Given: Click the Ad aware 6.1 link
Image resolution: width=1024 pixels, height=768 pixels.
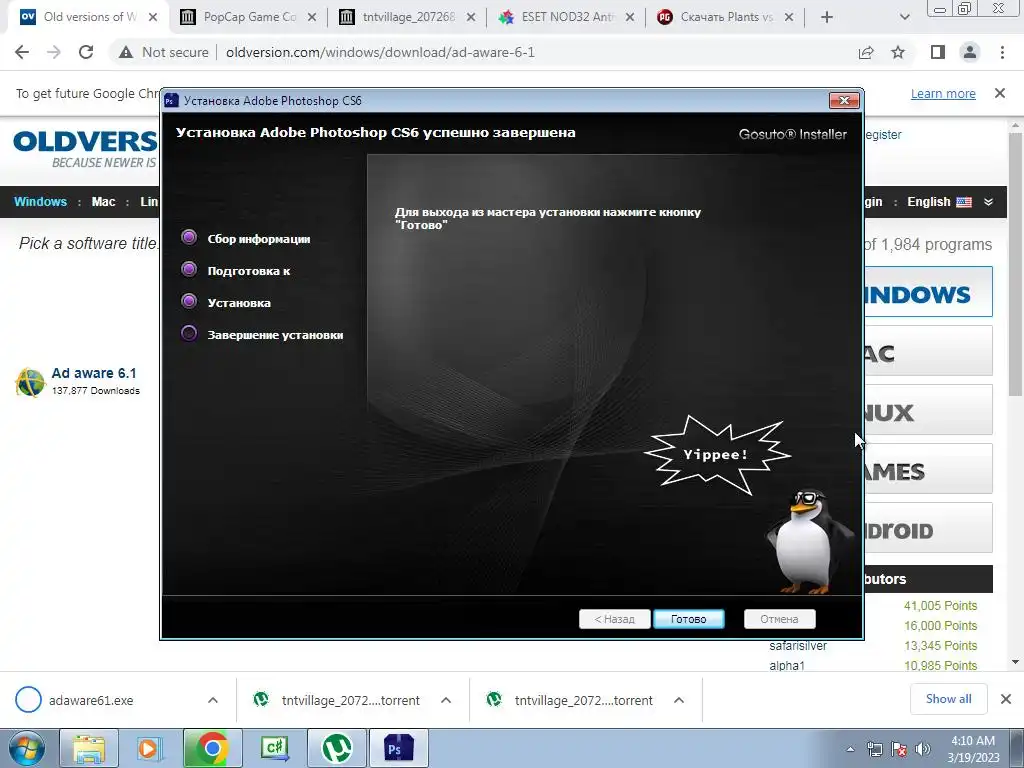Looking at the screenshot, I should pos(94,373).
